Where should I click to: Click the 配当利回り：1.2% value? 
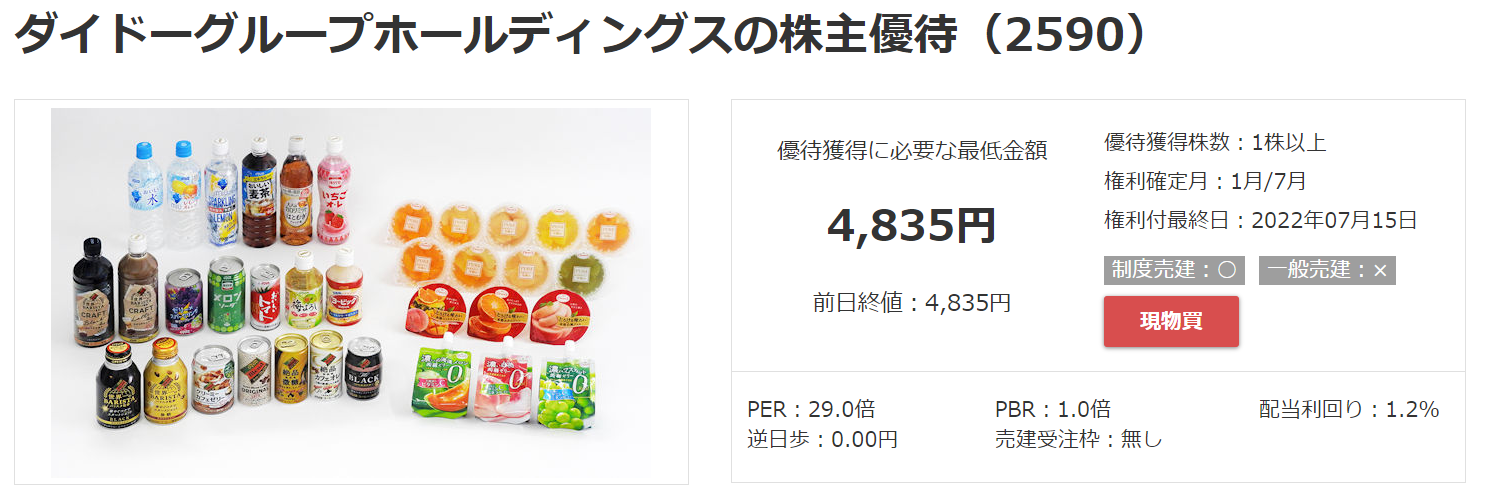click(1349, 409)
